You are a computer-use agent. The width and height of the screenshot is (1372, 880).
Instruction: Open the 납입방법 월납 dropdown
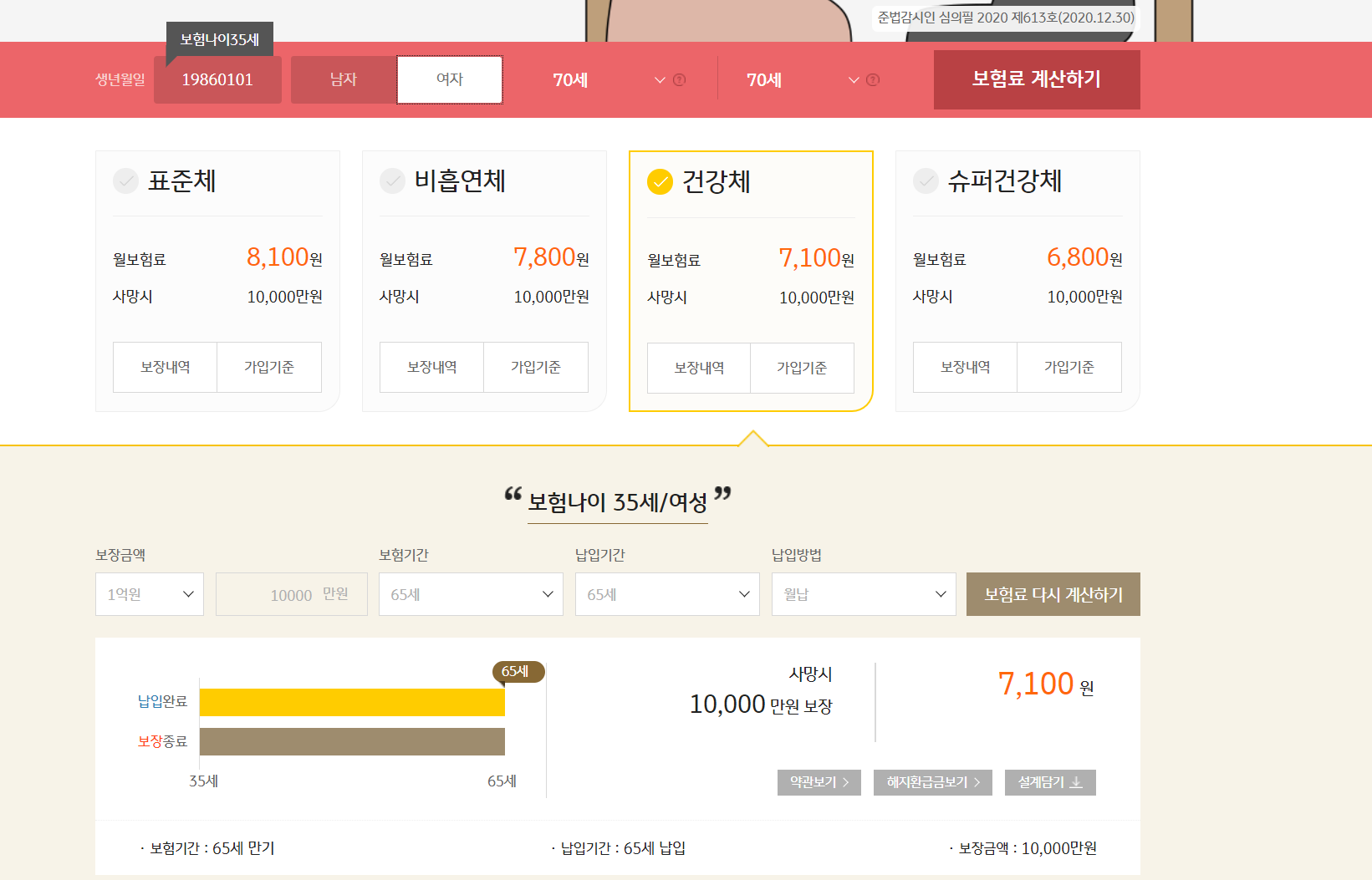pos(864,594)
